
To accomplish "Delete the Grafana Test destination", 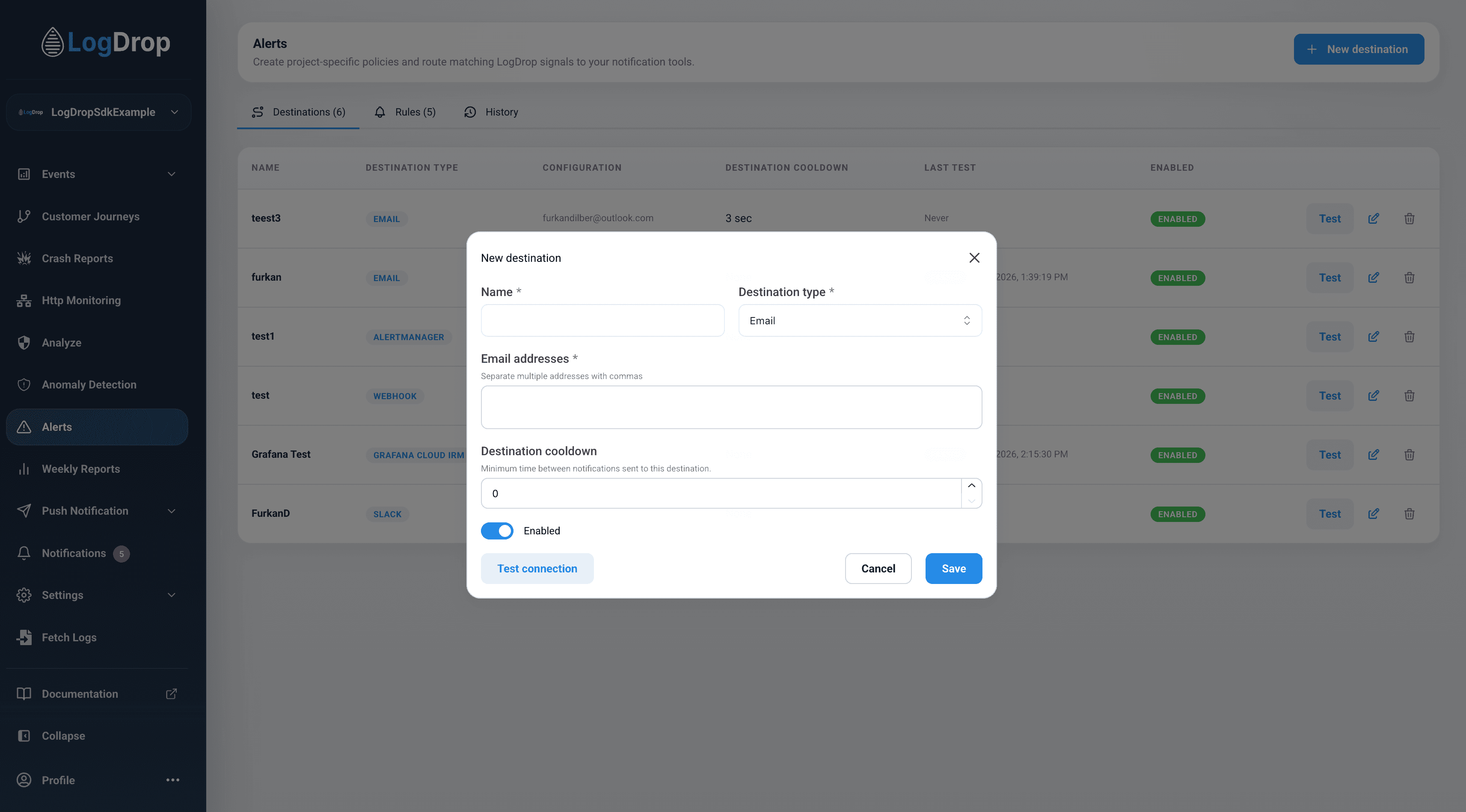I will point(1409,455).
